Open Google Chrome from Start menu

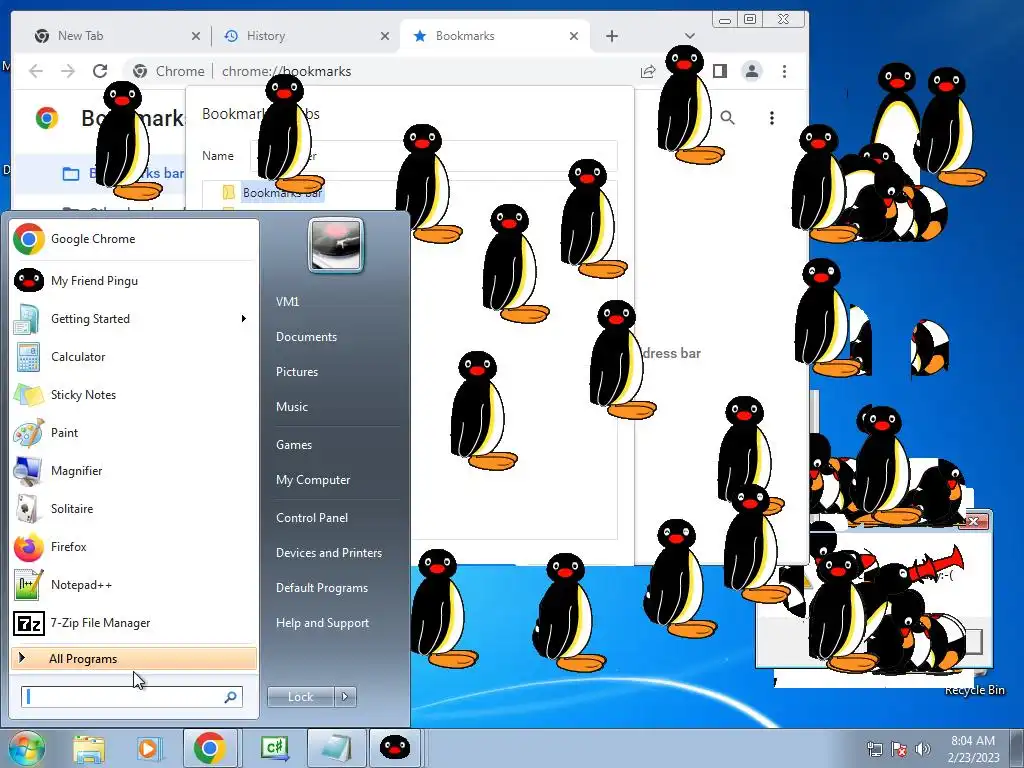coord(134,239)
